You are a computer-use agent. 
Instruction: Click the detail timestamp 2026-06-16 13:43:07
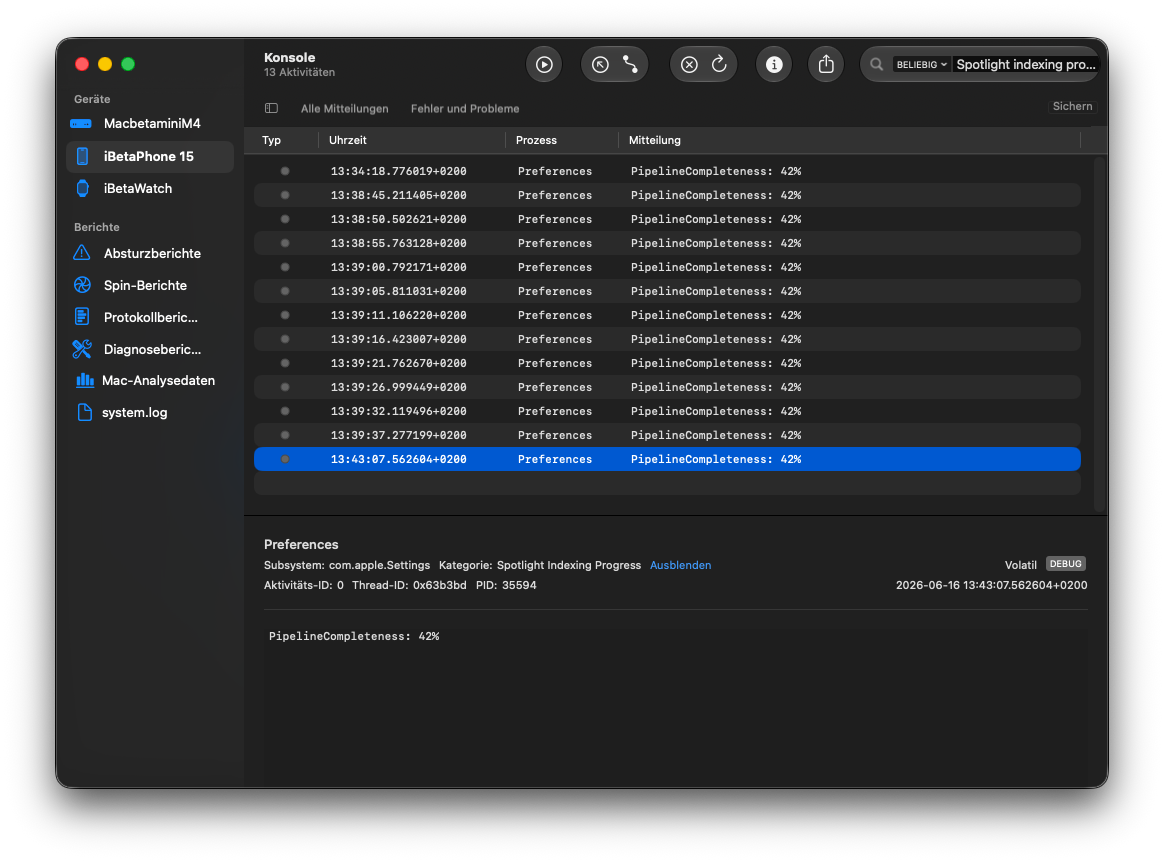pyautogui.click(x=991, y=585)
